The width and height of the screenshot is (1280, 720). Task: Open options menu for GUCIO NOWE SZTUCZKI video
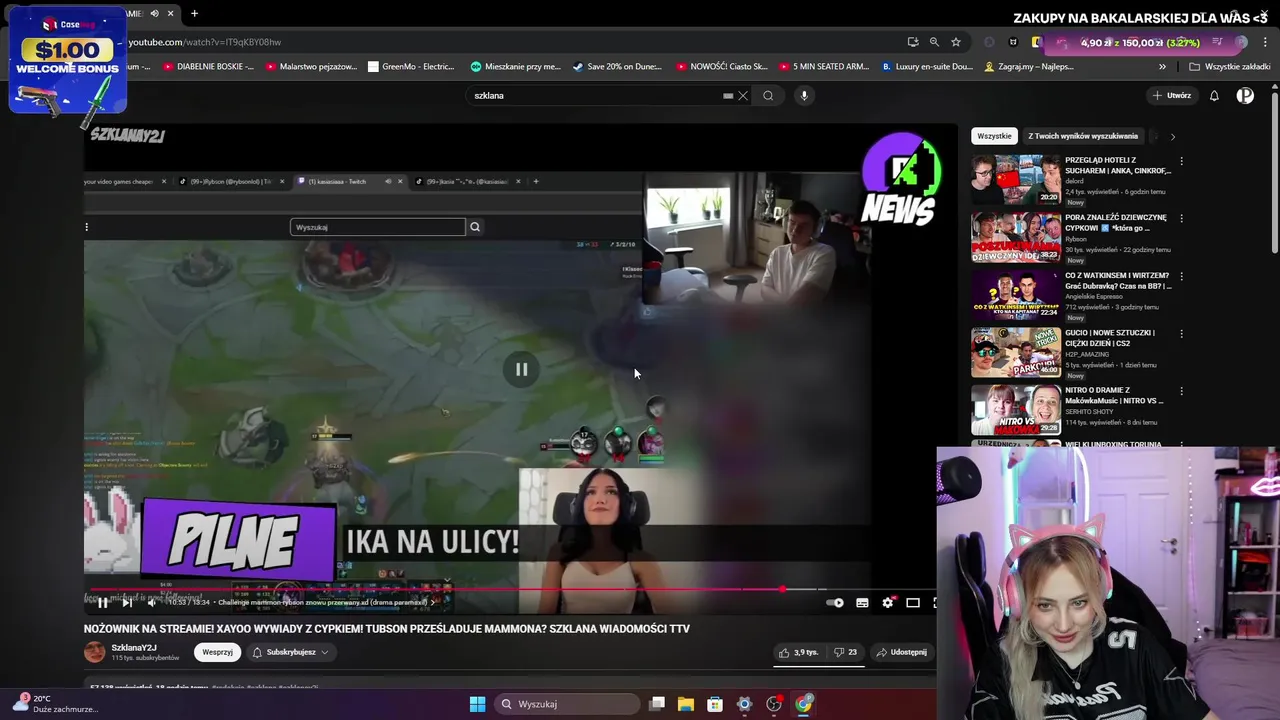pyautogui.click(x=1181, y=333)
